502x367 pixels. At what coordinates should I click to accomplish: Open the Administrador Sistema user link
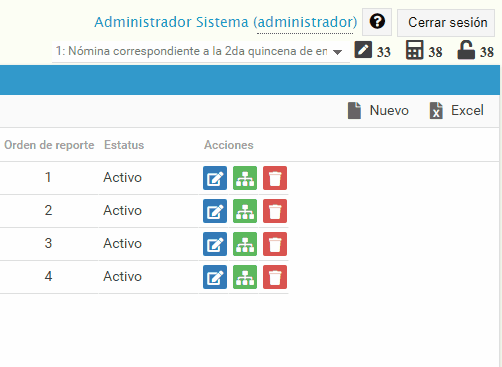(226, 22)
